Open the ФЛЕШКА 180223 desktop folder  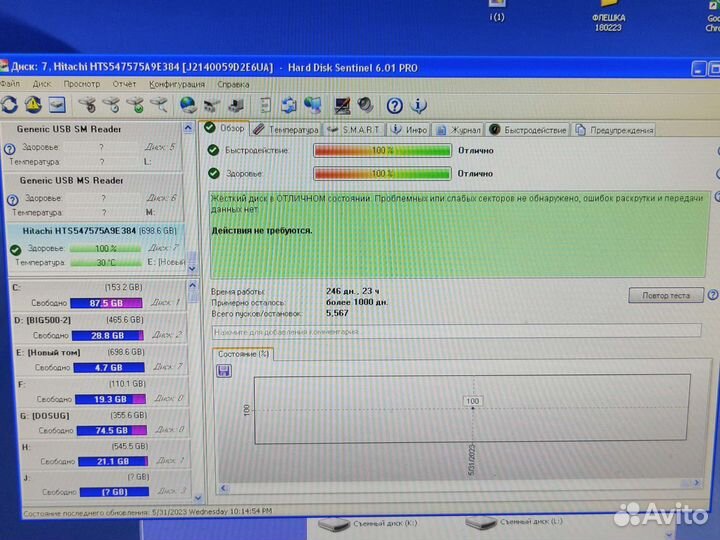point(608,16)
